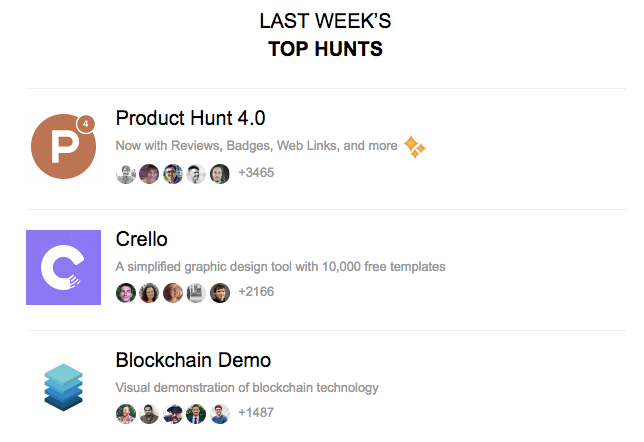The height and width of the screenshot is (442, 644).
Task: Click the 'Now with Reviews, Badges' tagline
Action: tap(257, 146)
